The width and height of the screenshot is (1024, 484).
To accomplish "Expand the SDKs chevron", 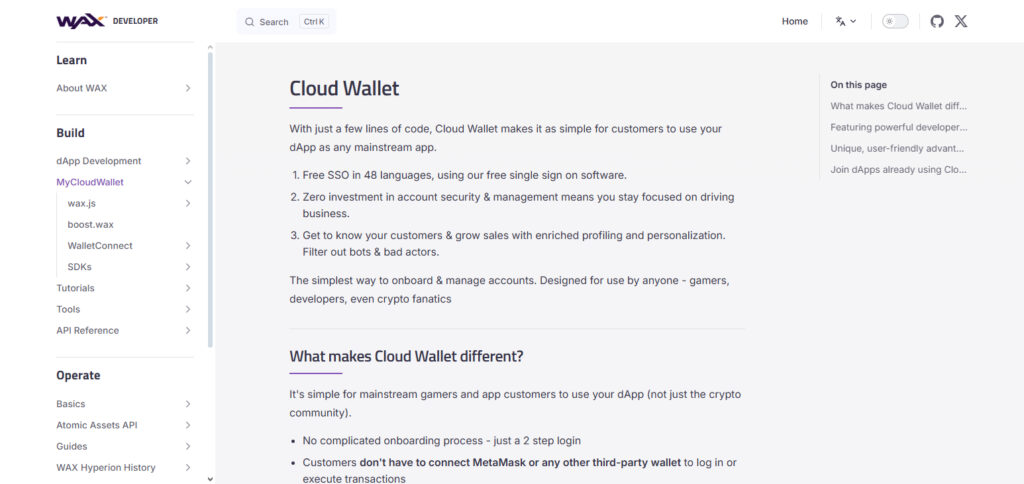I will [187, 267].
